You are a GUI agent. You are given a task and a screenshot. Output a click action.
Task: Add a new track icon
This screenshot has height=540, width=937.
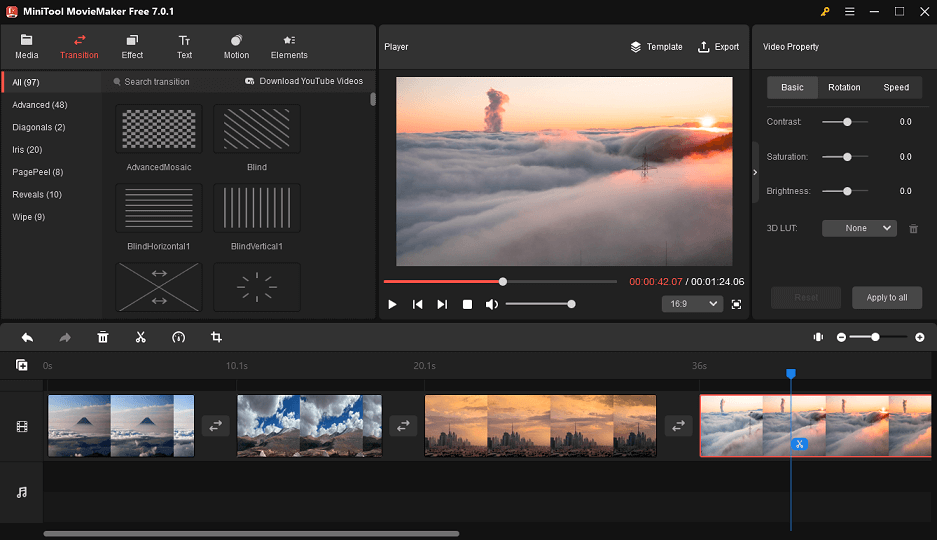pyautogui.click(x=22, y=365)
